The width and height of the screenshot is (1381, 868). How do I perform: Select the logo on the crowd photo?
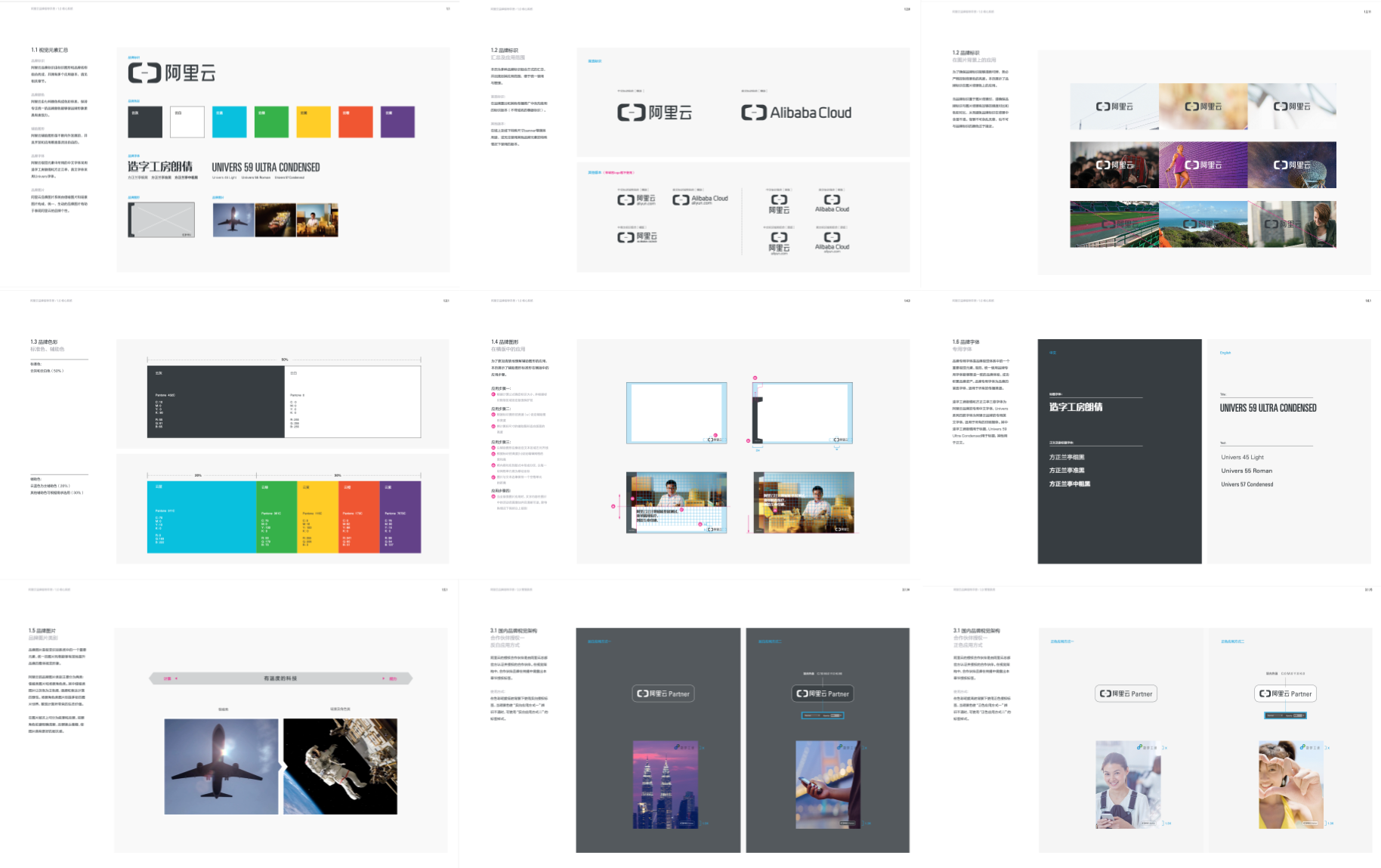coord(1114,165)
